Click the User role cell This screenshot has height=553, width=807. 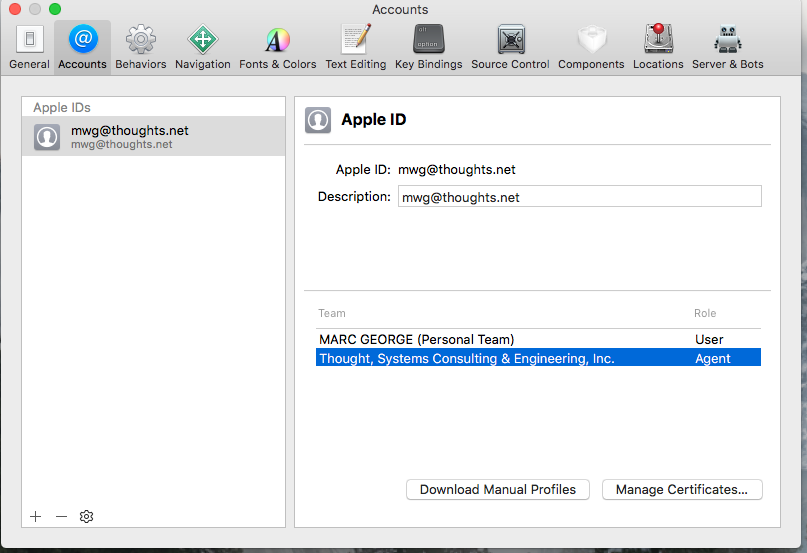[x=709, y=339]
